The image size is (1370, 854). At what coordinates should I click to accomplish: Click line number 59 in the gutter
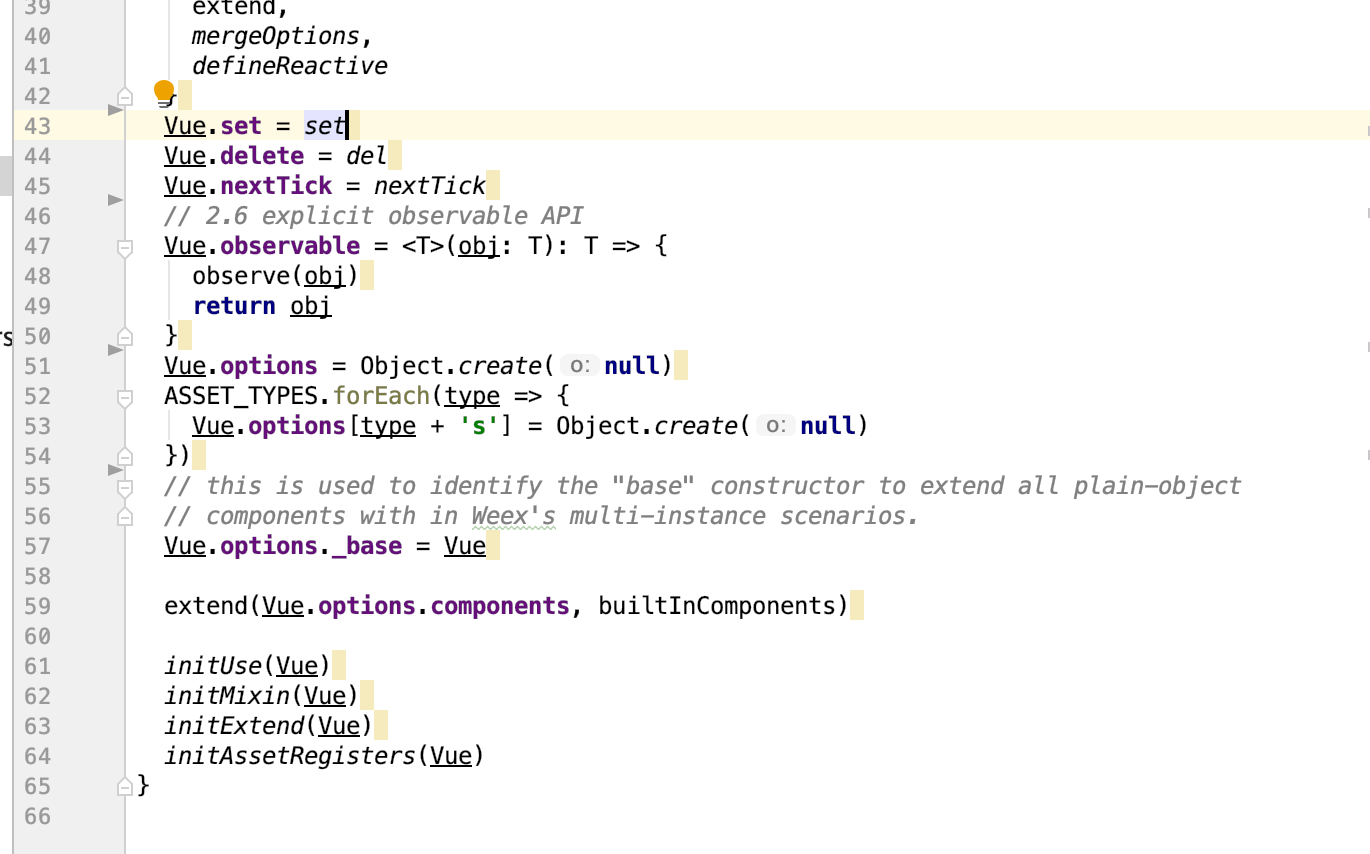click(x=37, y=606)
